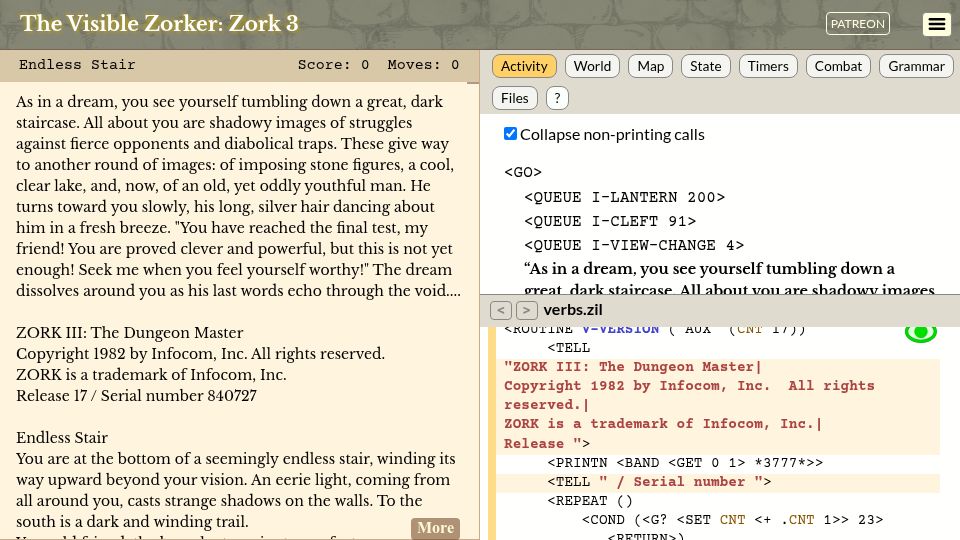Switch to the World tab

(592, 66)
